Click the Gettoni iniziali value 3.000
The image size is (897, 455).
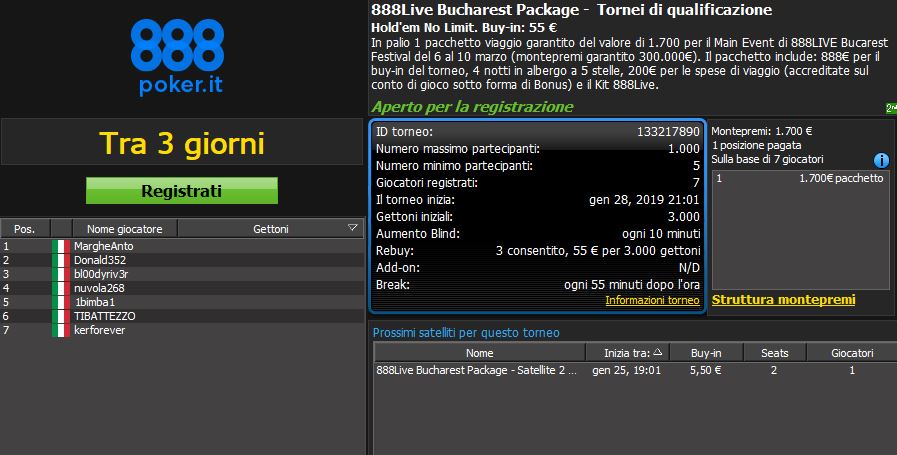[684, 217]
